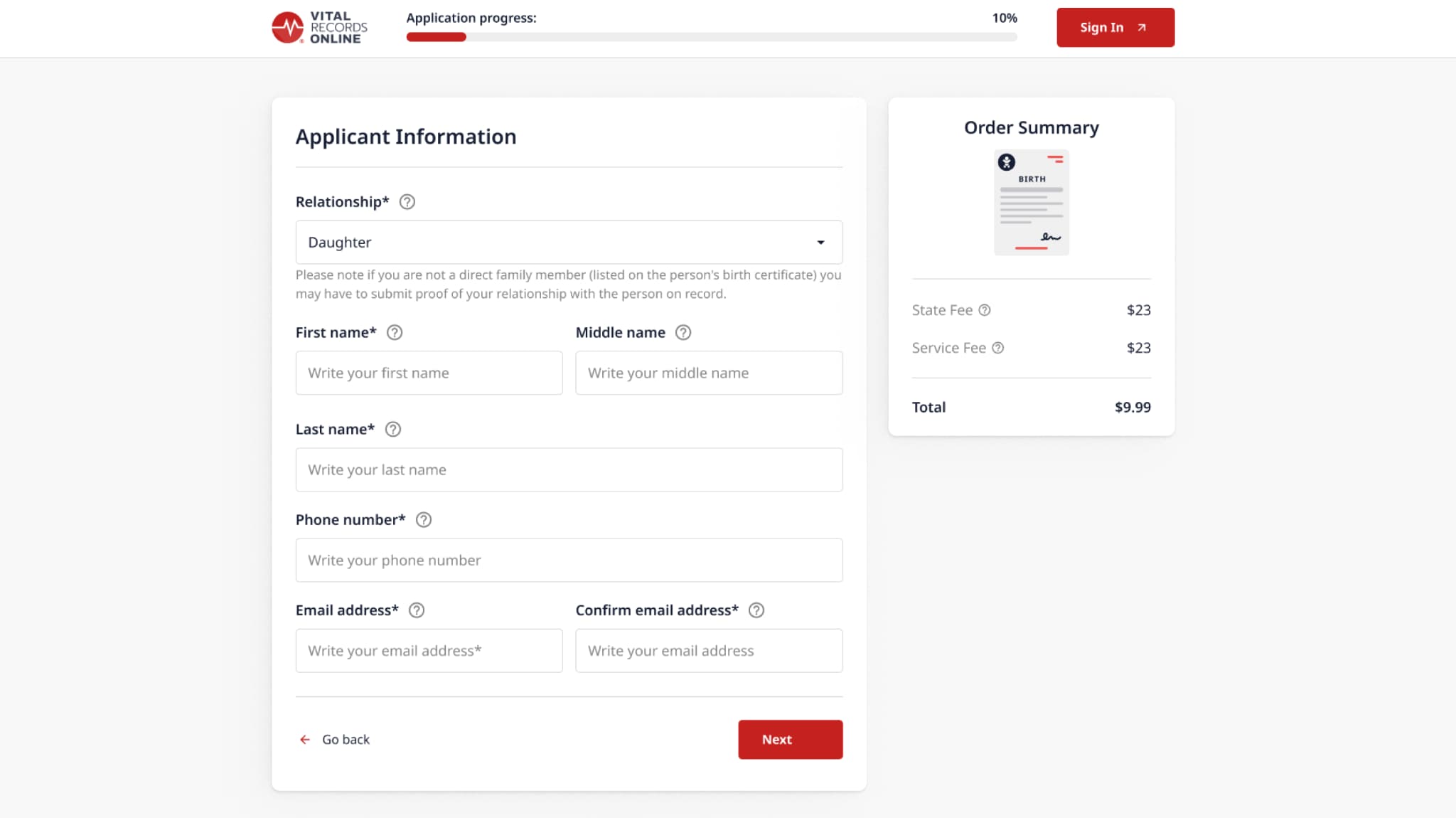Image resolution: width=1456 pixels, height=818 pixels.
Task: Select the Daughter relationship combo box
Action: click(x=569, y=243)
